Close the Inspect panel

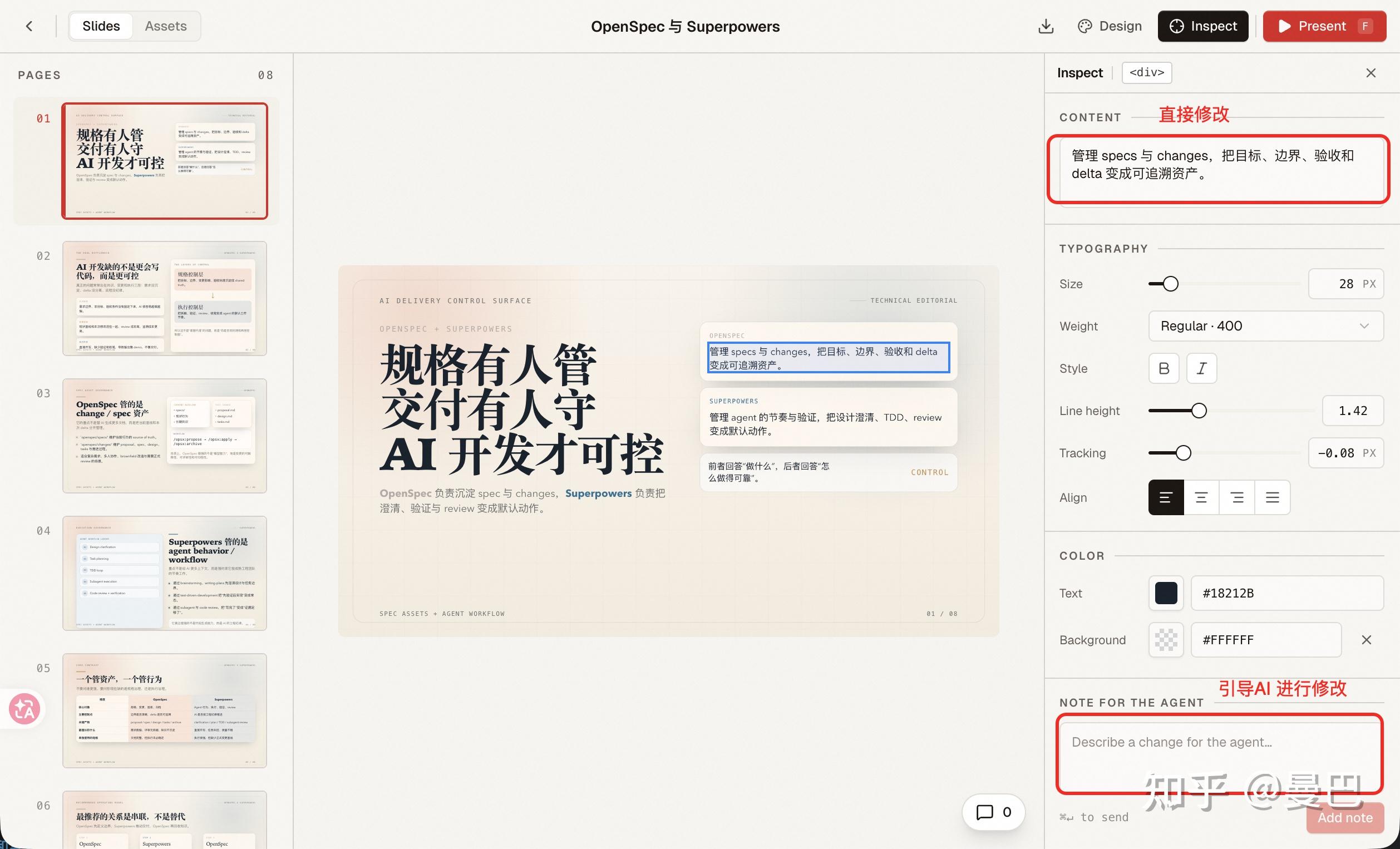(1371, 73)
